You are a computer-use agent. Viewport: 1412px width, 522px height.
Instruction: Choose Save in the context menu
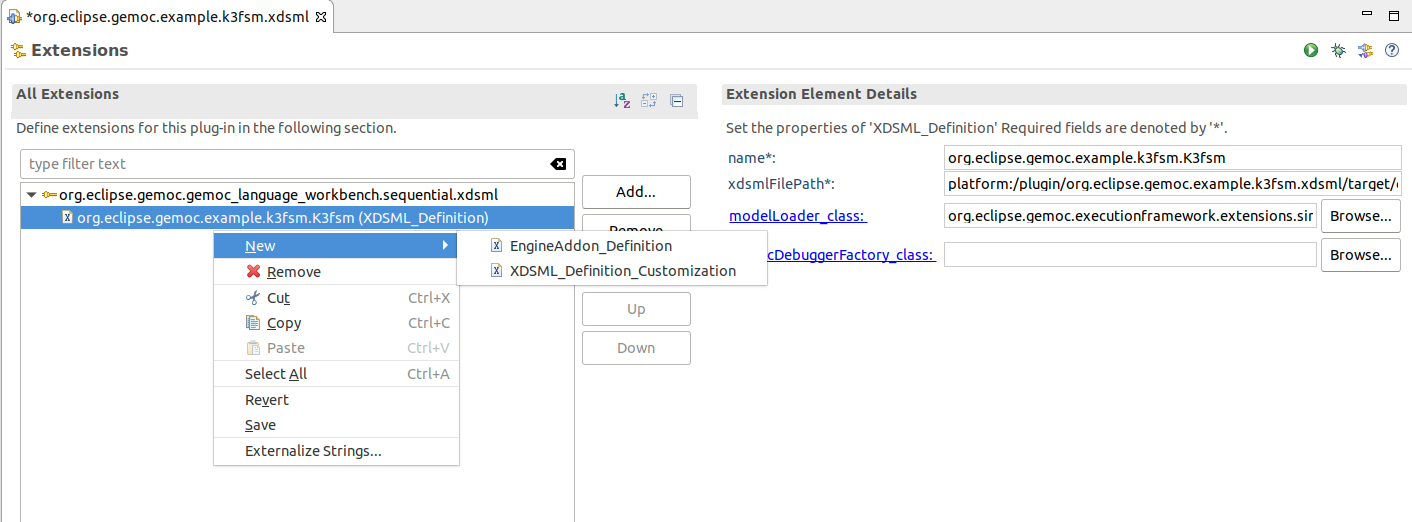tap(336, 425)
